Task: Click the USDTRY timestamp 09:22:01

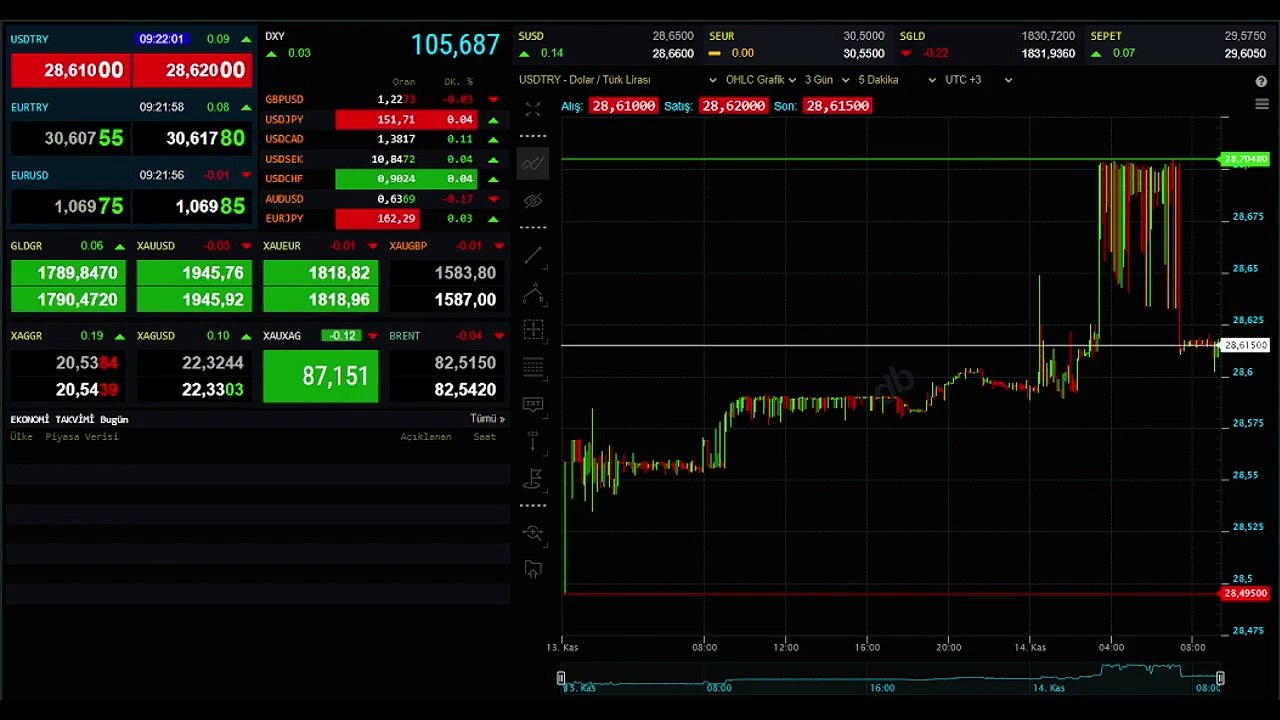Action: tap(162, 39)
